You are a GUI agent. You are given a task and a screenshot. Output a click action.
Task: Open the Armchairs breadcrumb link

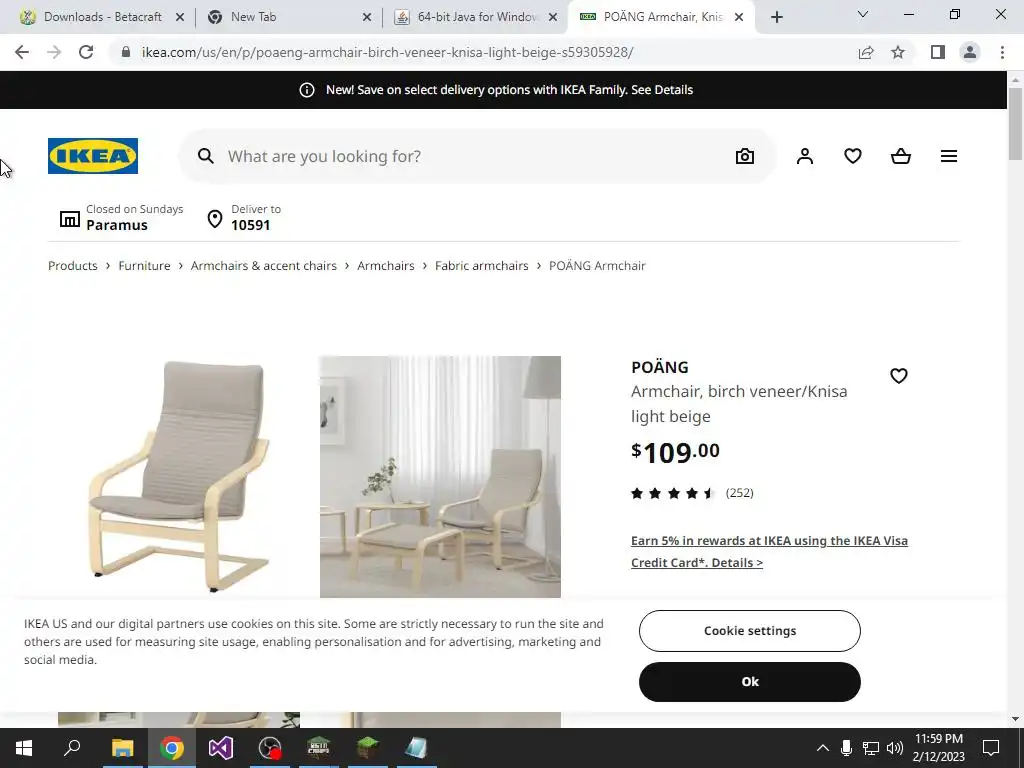click(386, 266)
